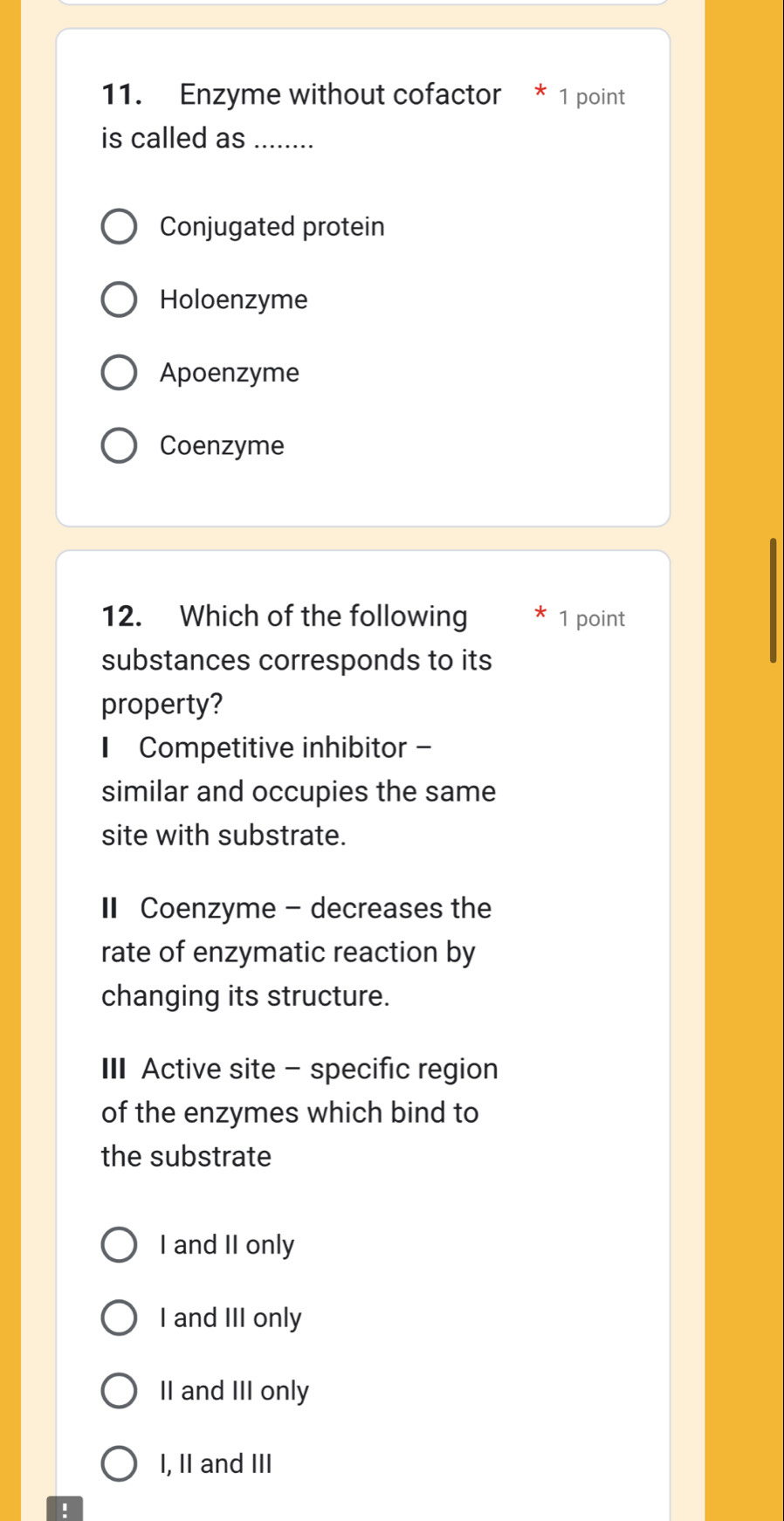The height and width of the screenshot is (1521, 784).
Task: Click the required asterisk on question 12
Action: click(x=540, y=614)
